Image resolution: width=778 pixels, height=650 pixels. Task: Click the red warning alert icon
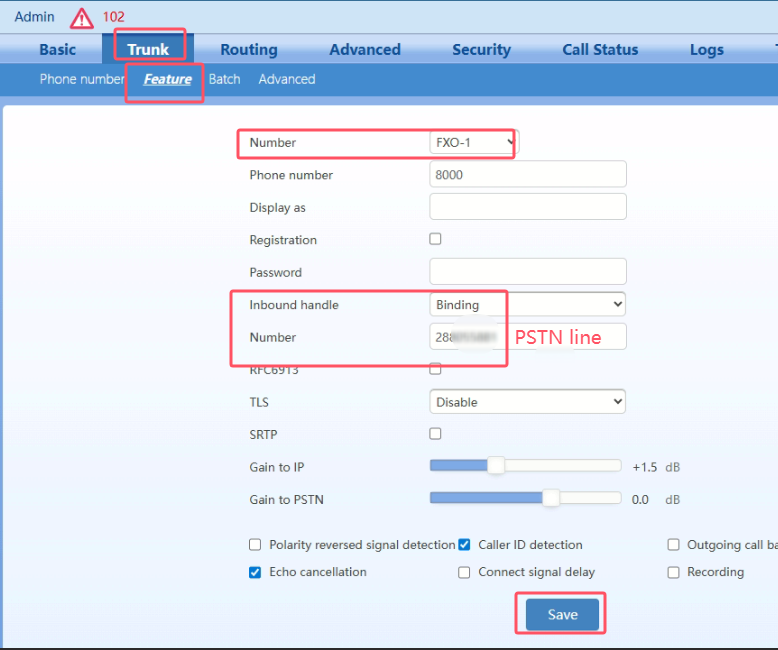pyautogui.click(x=82, y=17)
